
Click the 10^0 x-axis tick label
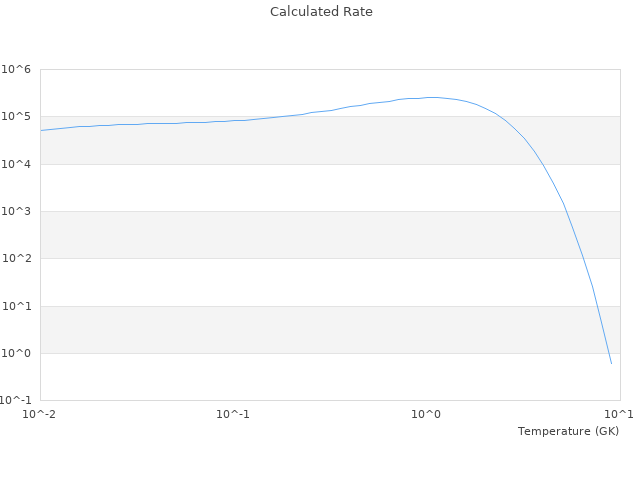click(427, 414)
